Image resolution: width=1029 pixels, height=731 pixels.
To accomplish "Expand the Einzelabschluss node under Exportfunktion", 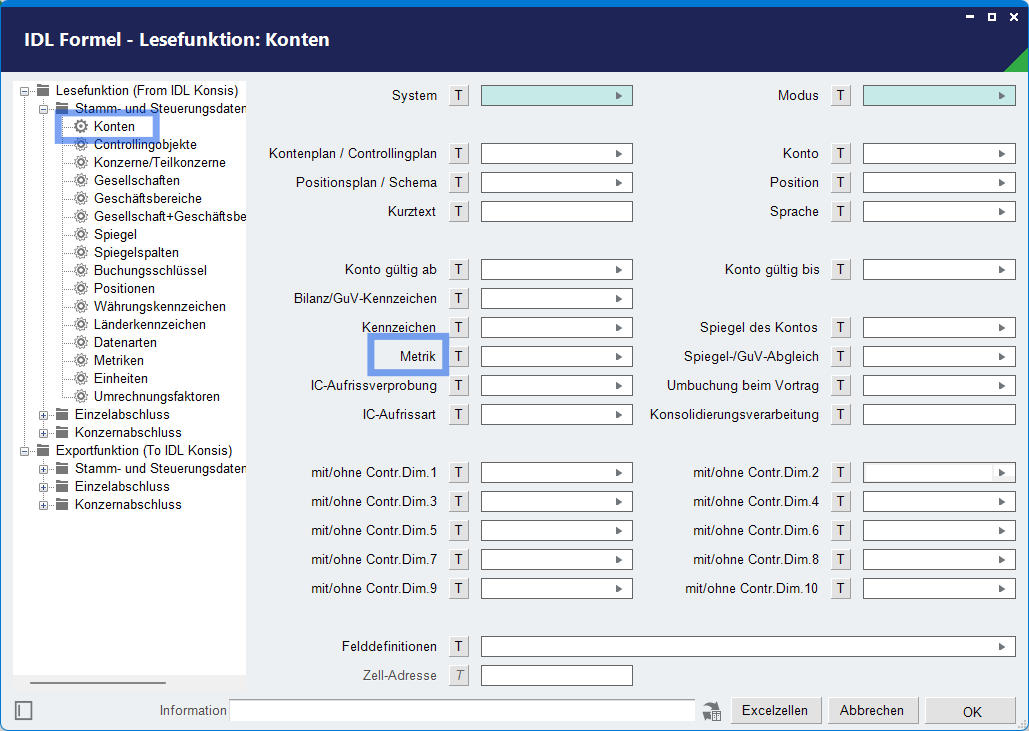I will tap(43, 487).
